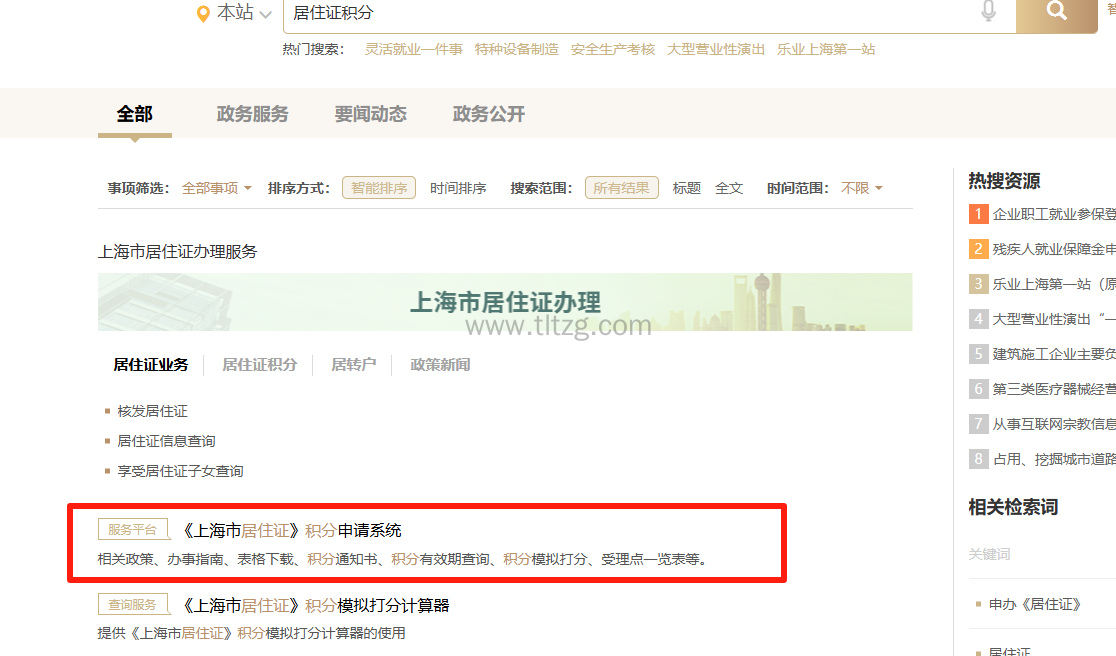This screenshot has width=1116, height=656.
Task: Select 时间排序 sort option
Action: 458,188
